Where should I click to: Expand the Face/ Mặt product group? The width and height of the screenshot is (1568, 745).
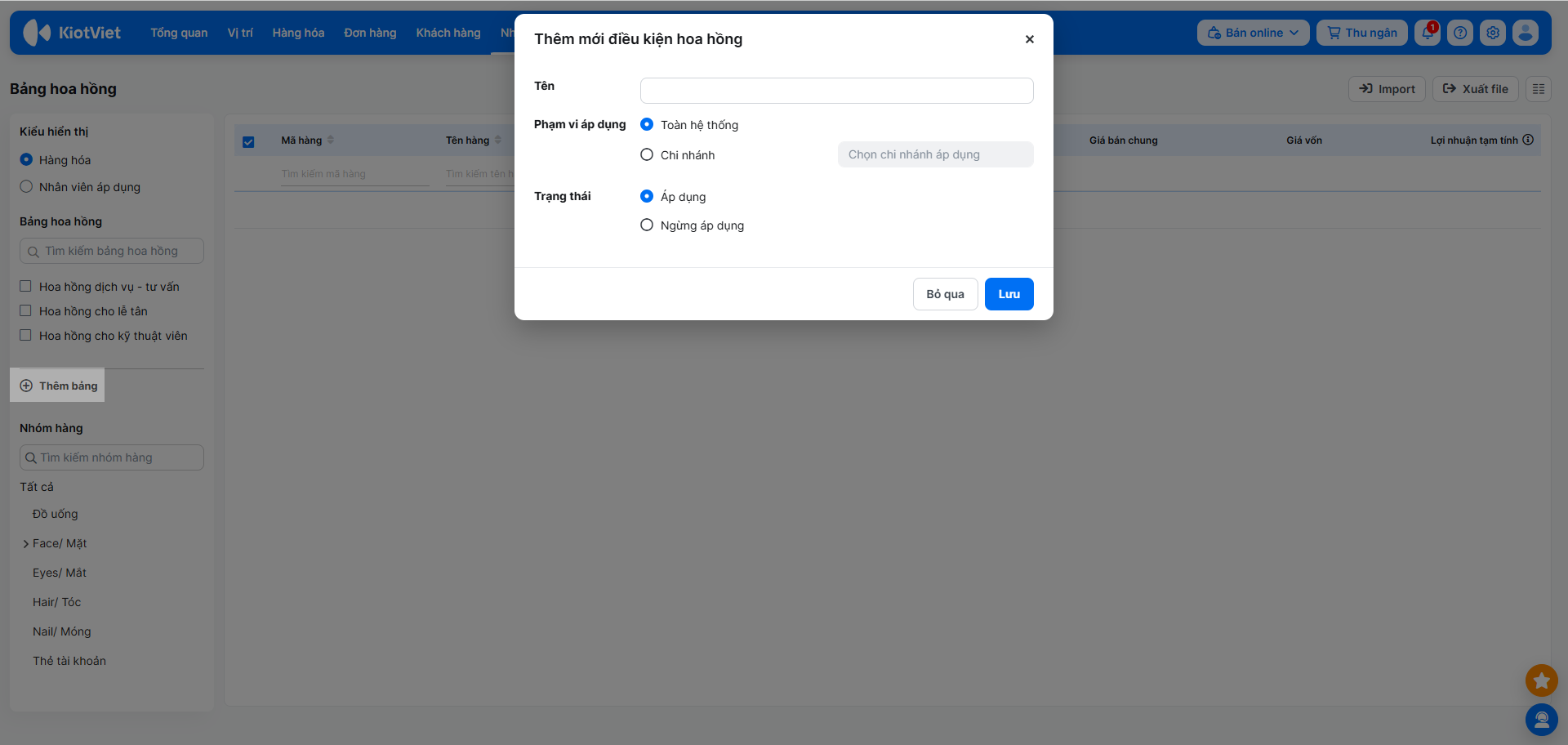(26, 543)
